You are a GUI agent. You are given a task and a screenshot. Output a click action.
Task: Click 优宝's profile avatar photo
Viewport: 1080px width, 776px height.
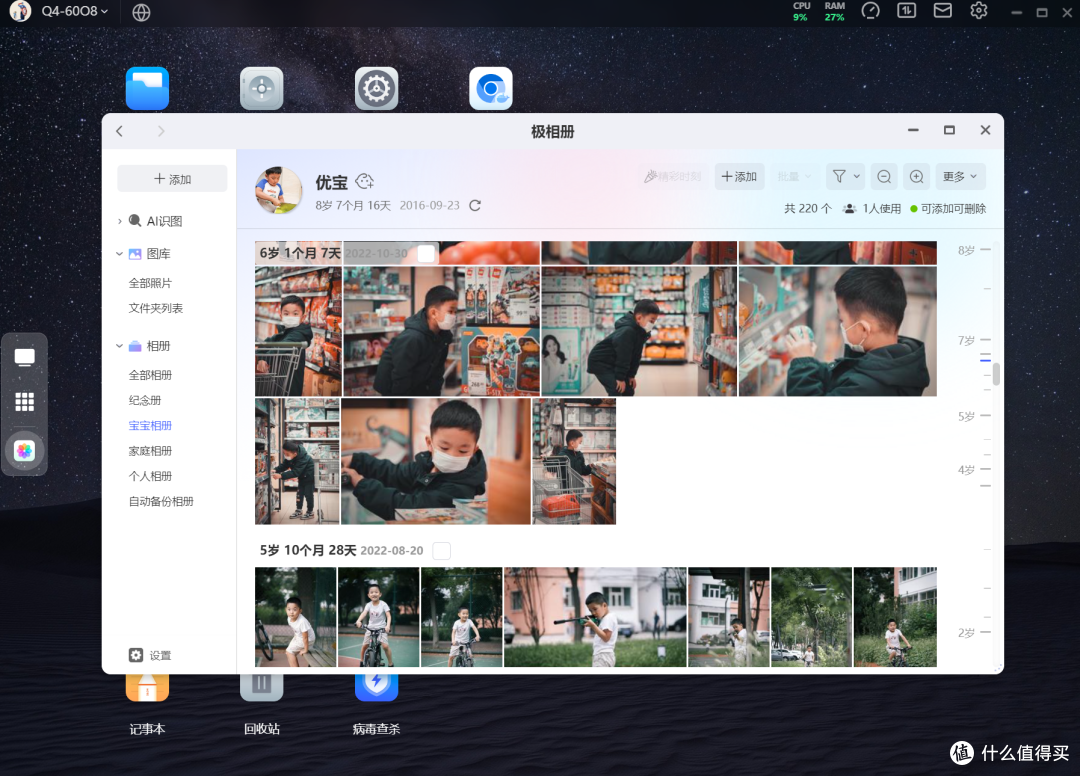tap(278, 190)
